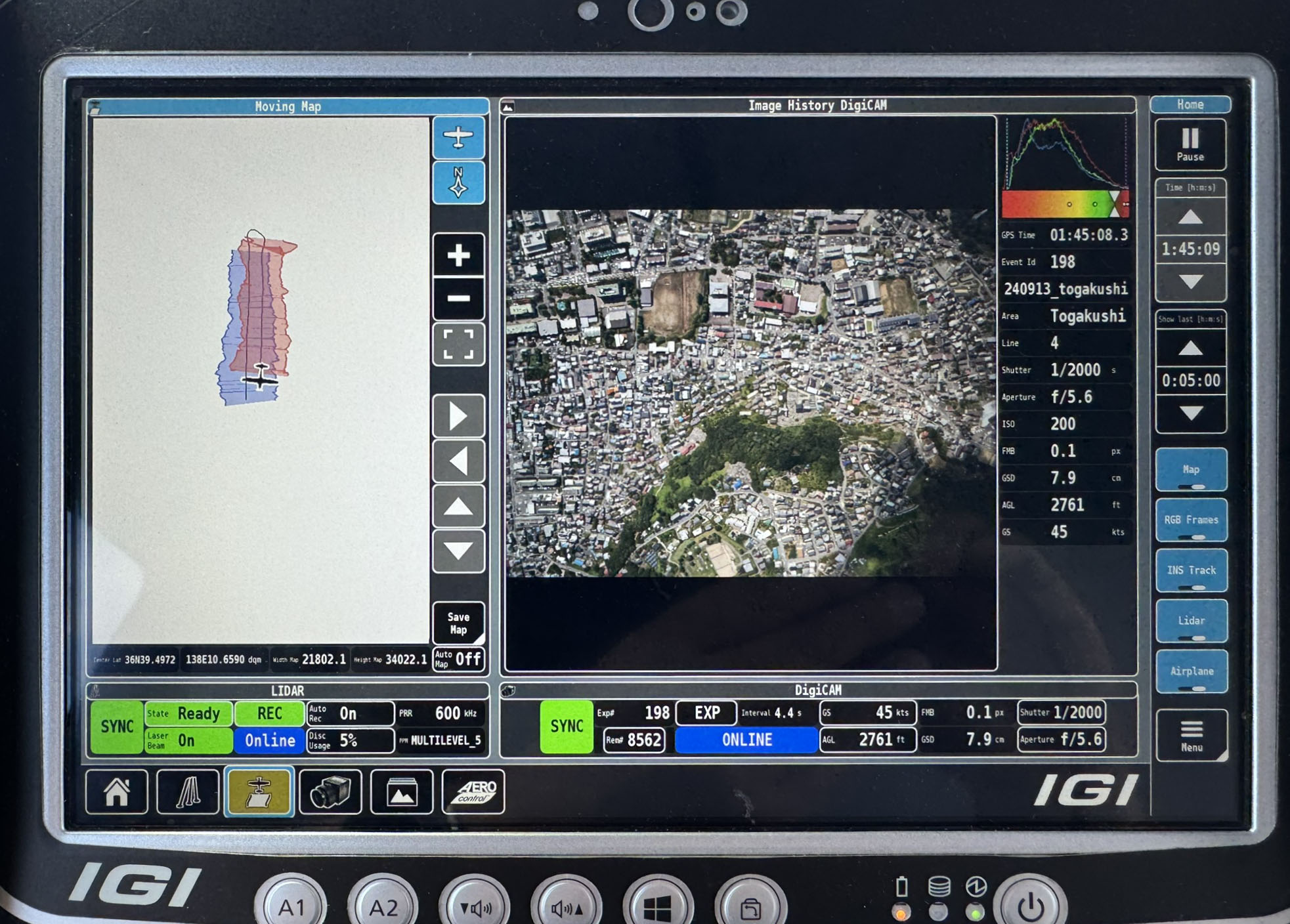
Task: Toggle the Map layer button
Action: (x=1191, y=469)
